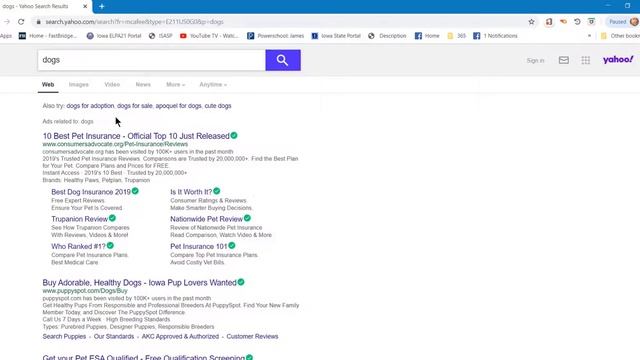
Task: Click the Search Puppies sublink
Action: [x=64, y=336]
